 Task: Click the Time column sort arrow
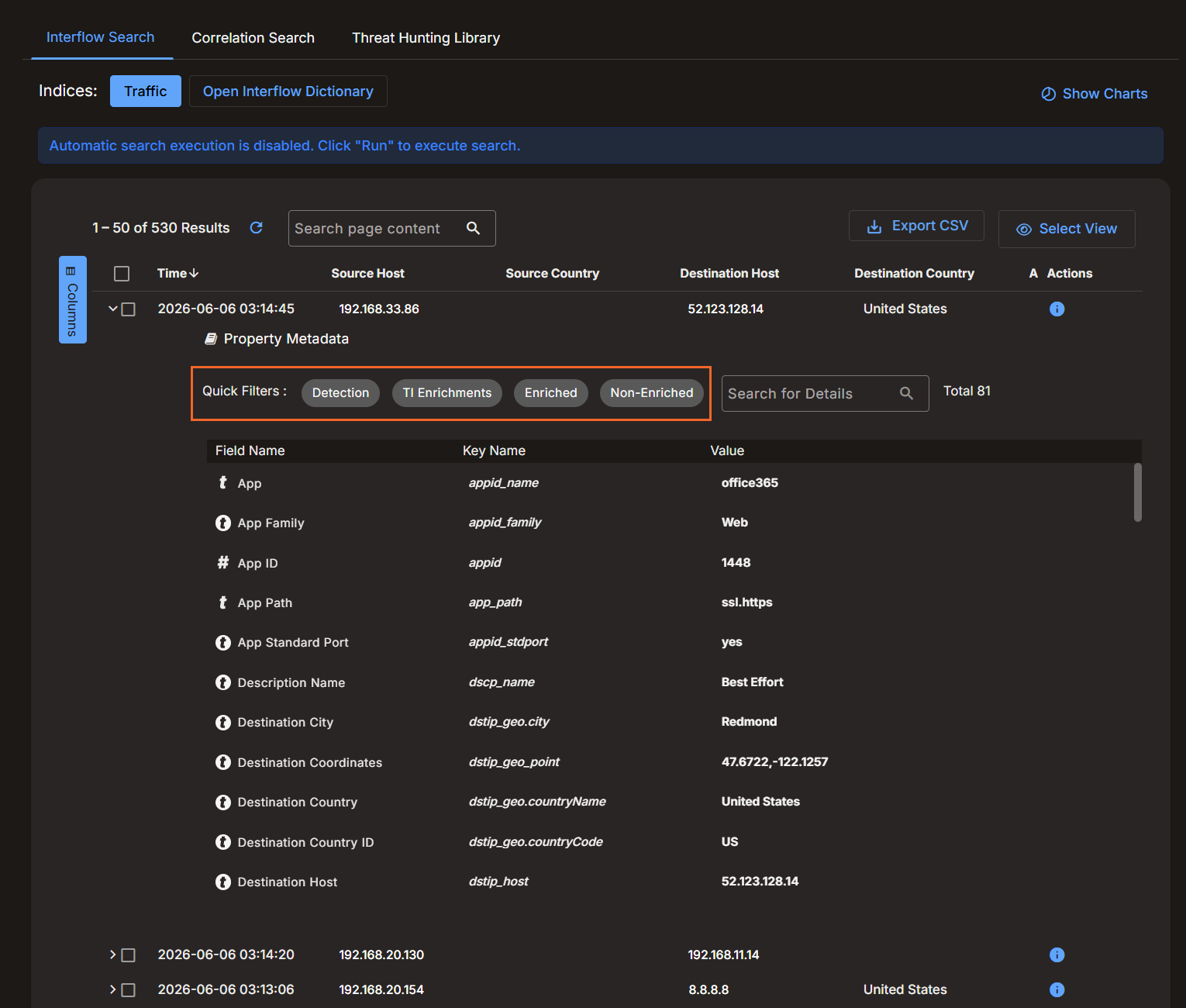coord(195,273)
